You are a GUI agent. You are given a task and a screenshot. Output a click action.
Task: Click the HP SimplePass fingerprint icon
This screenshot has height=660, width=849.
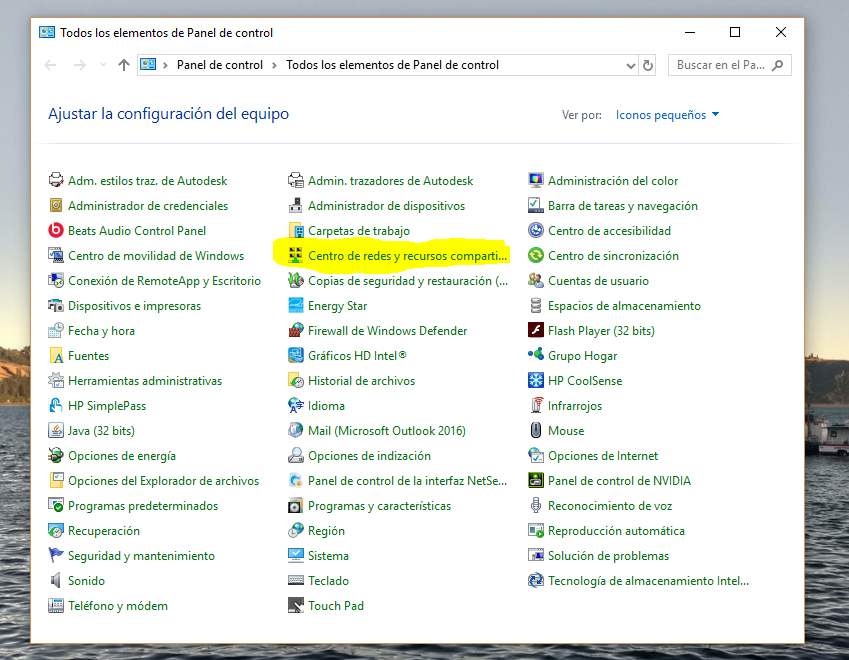click(56, 406)
